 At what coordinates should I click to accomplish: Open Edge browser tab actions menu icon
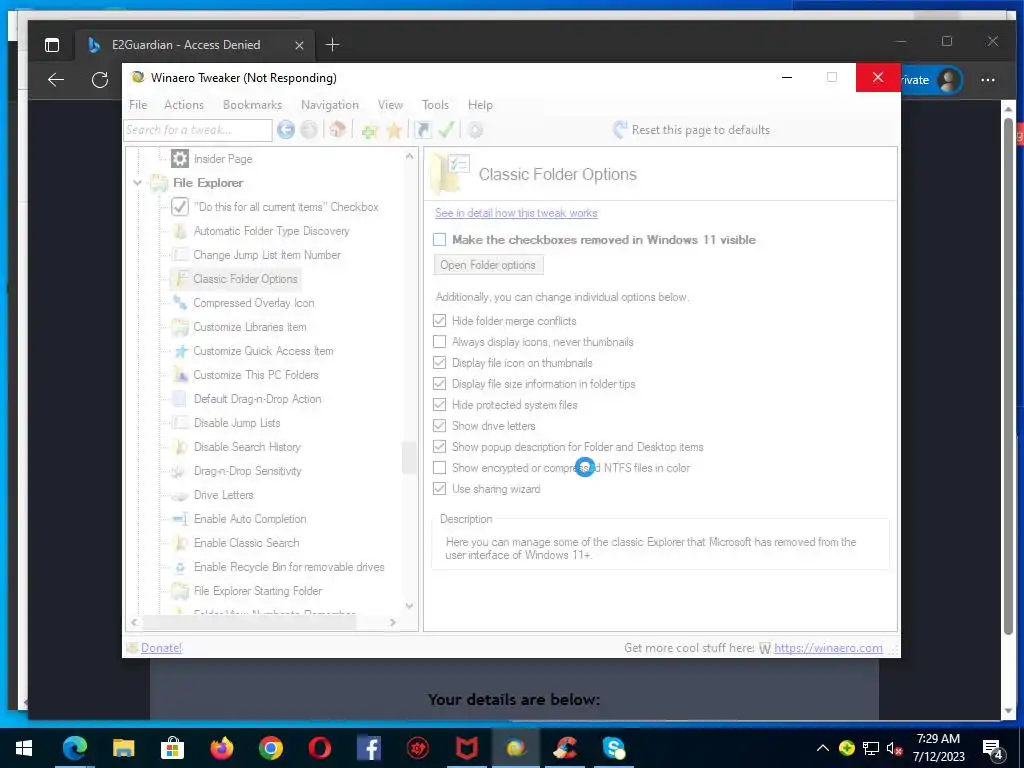(52, 44)
